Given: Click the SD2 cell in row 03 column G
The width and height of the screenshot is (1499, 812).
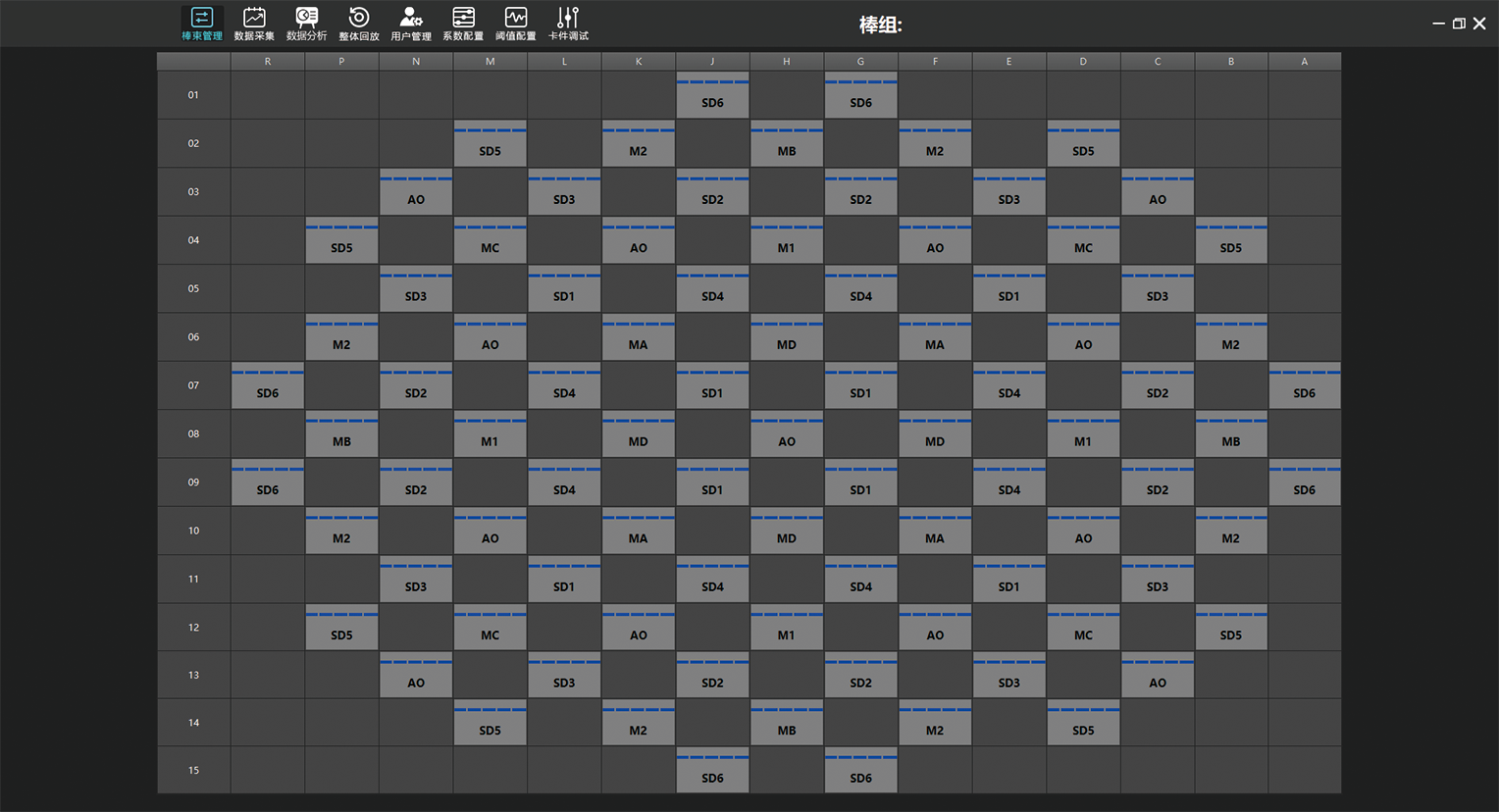Looking at the screenshot, I should pos(860,191).
